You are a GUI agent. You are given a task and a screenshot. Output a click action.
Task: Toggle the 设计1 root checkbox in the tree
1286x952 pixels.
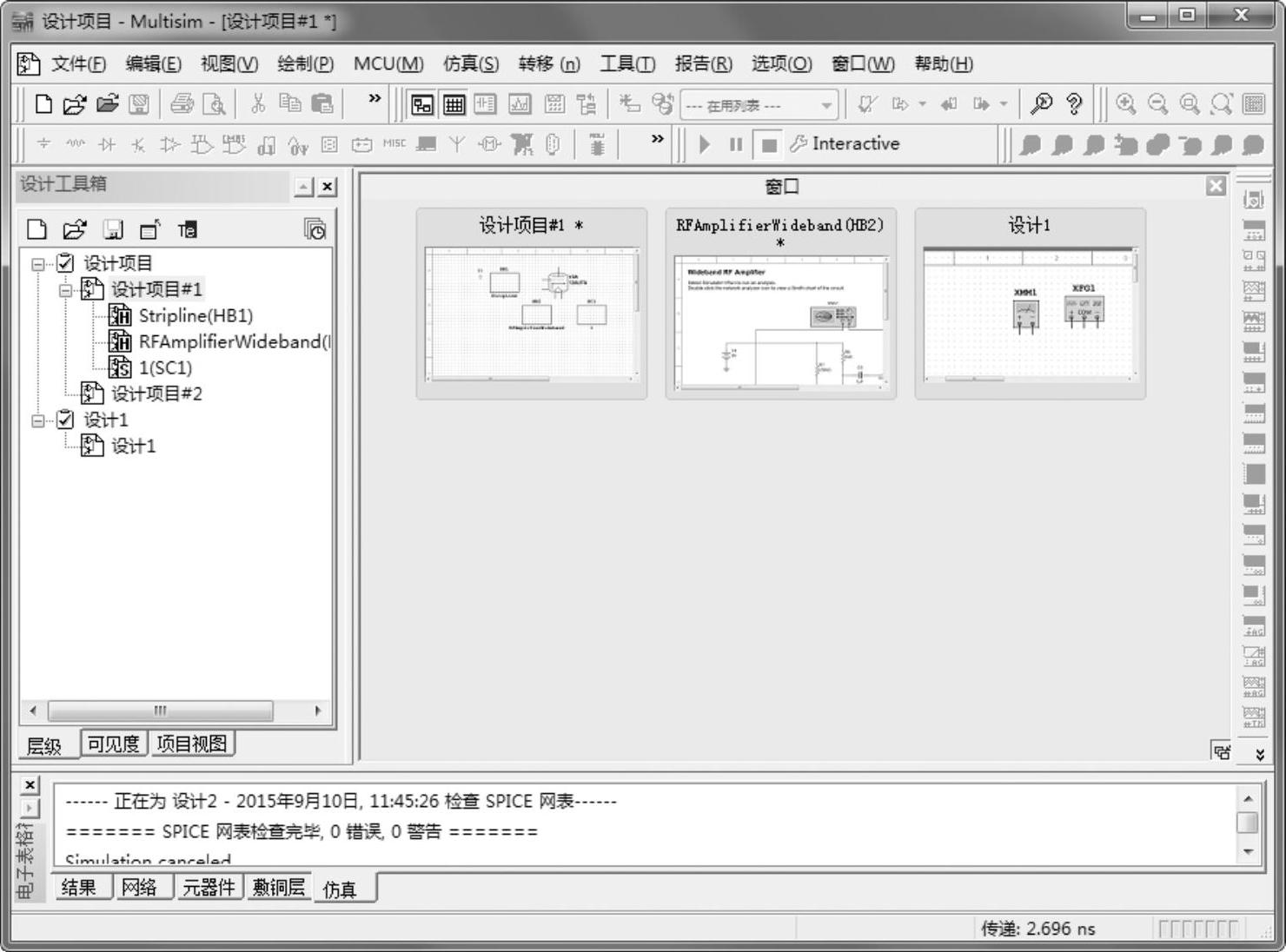(66, 420)
